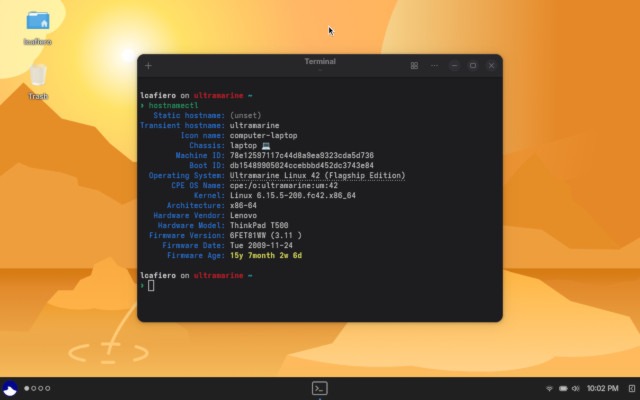Click the cpe:/o:ultramarine:um:42 value
The image size is (640, 400).
284,185
